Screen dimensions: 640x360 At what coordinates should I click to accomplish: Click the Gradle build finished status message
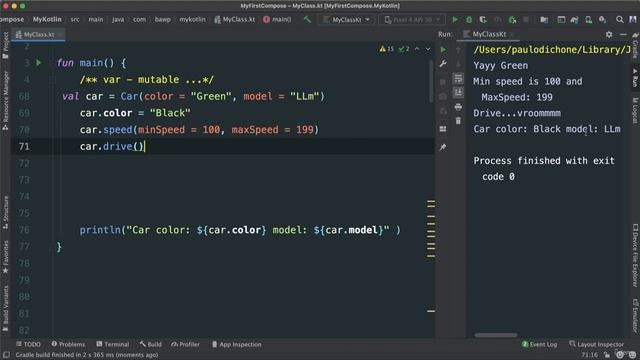(x=87, y=355)
